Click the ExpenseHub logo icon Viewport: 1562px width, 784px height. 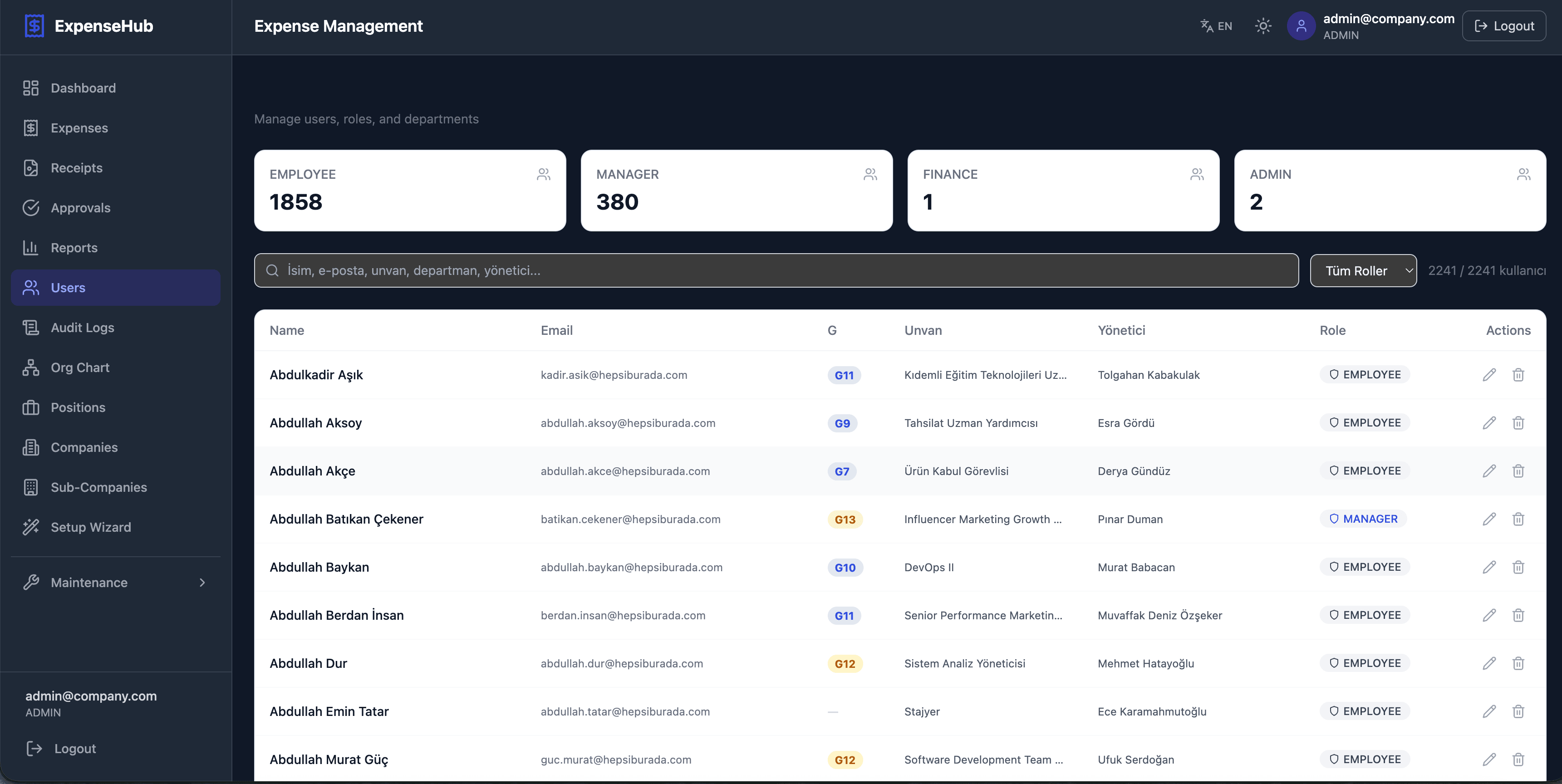pos(34,26)
